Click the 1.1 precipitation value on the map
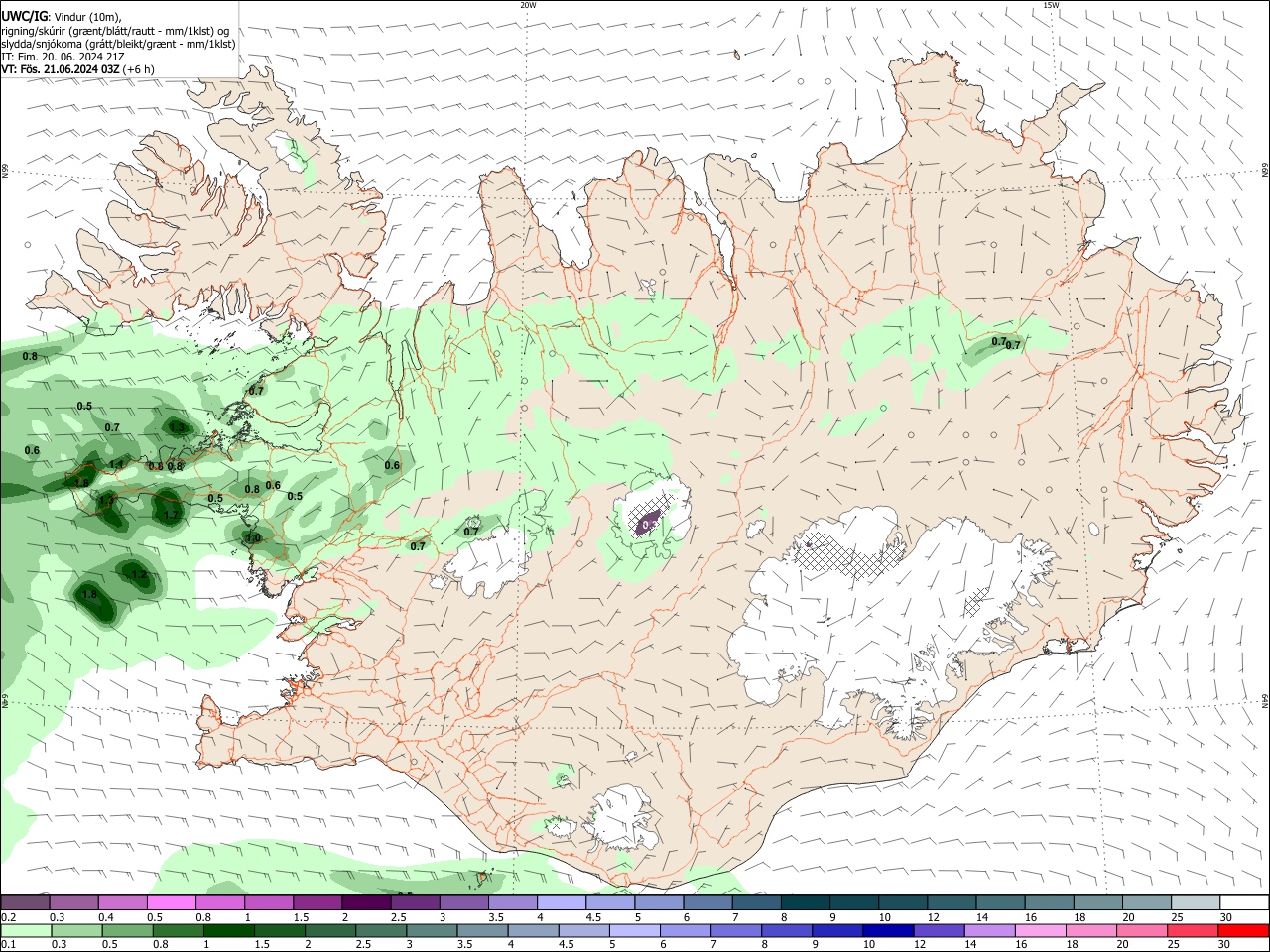 tap(117, 464)
